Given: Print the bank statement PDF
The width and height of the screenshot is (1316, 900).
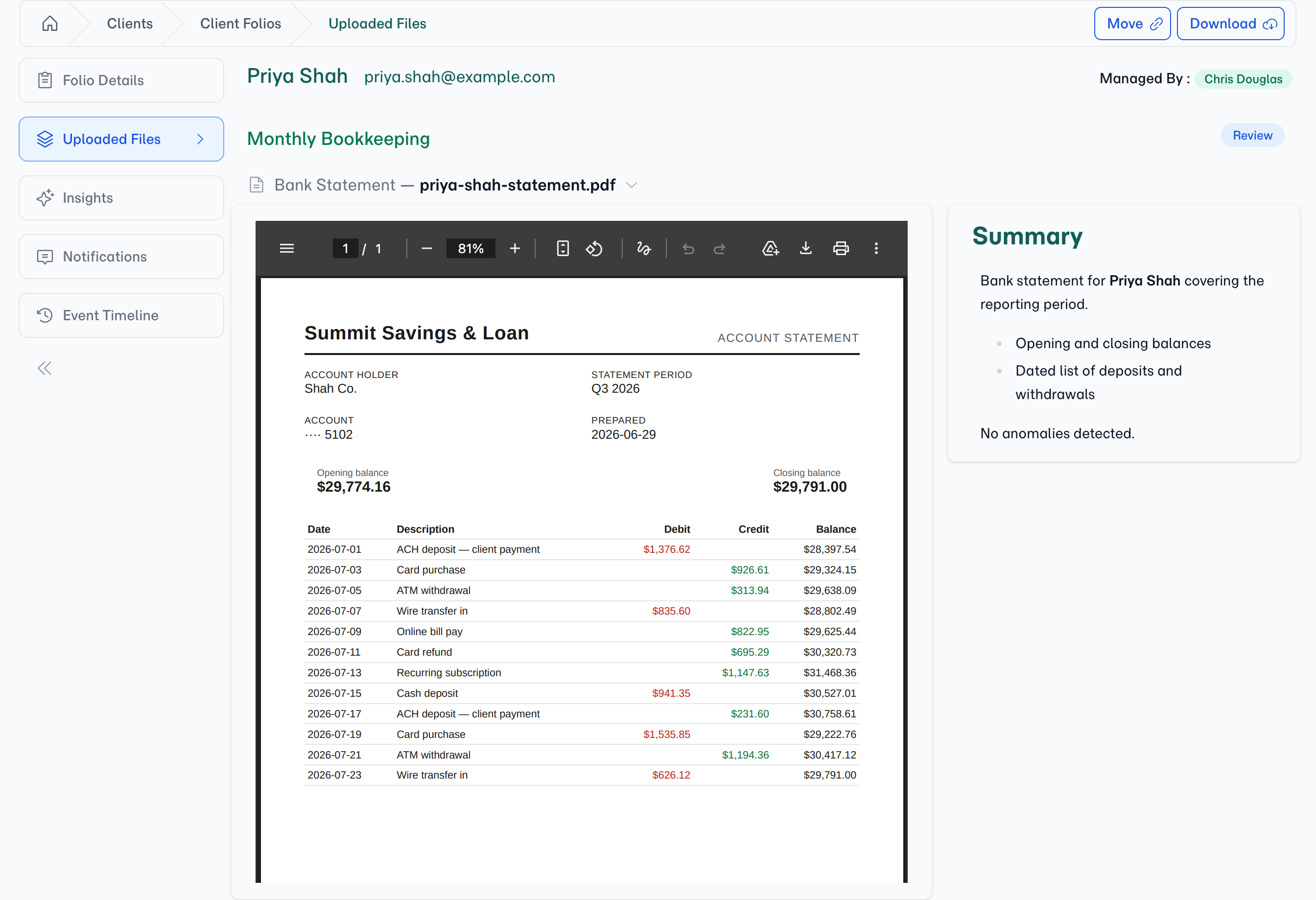Looking at the screenshot, I should pos(840,248).
